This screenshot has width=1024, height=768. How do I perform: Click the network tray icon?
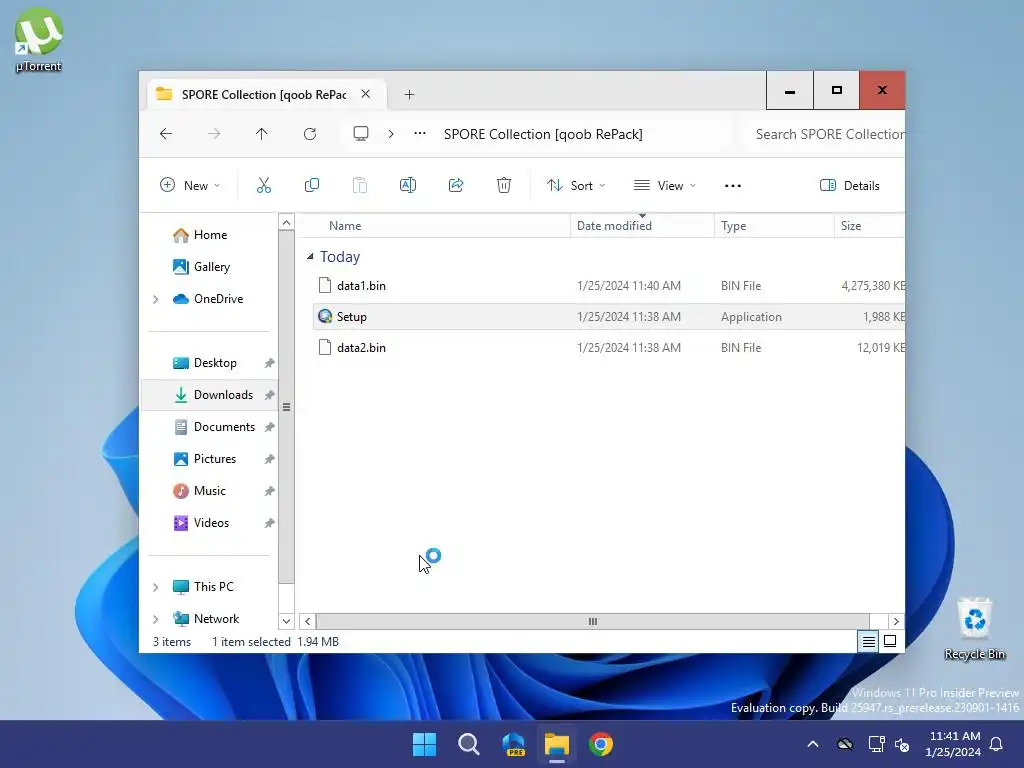(x=876, y=744)
